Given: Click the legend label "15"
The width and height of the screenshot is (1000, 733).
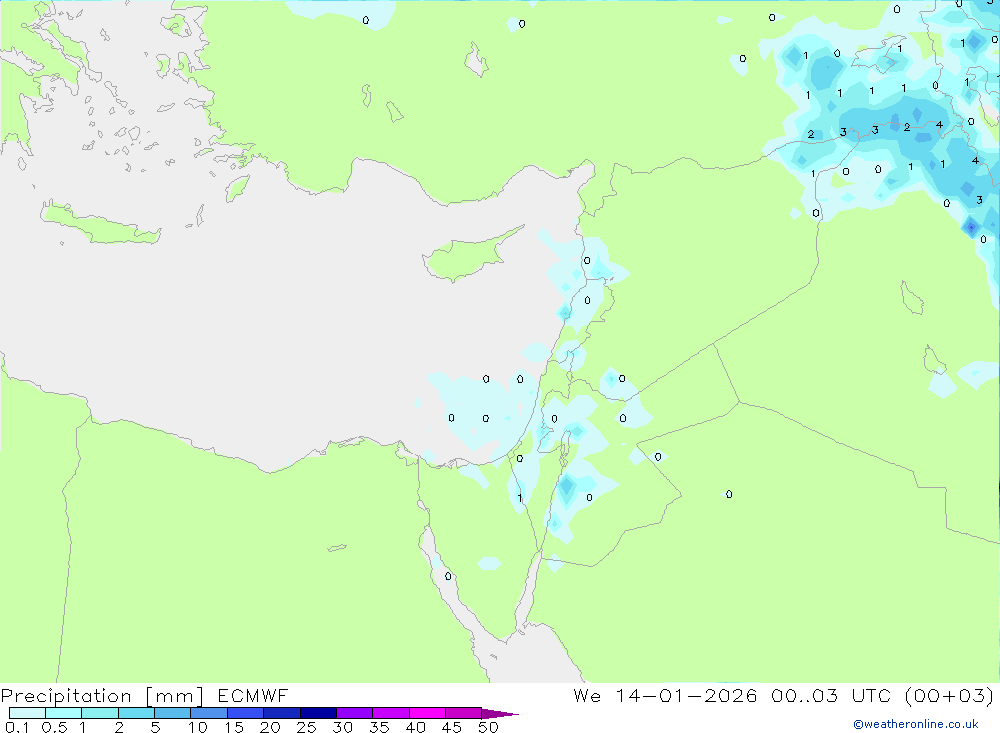Looking at the screenshot, I should point(234,727).
